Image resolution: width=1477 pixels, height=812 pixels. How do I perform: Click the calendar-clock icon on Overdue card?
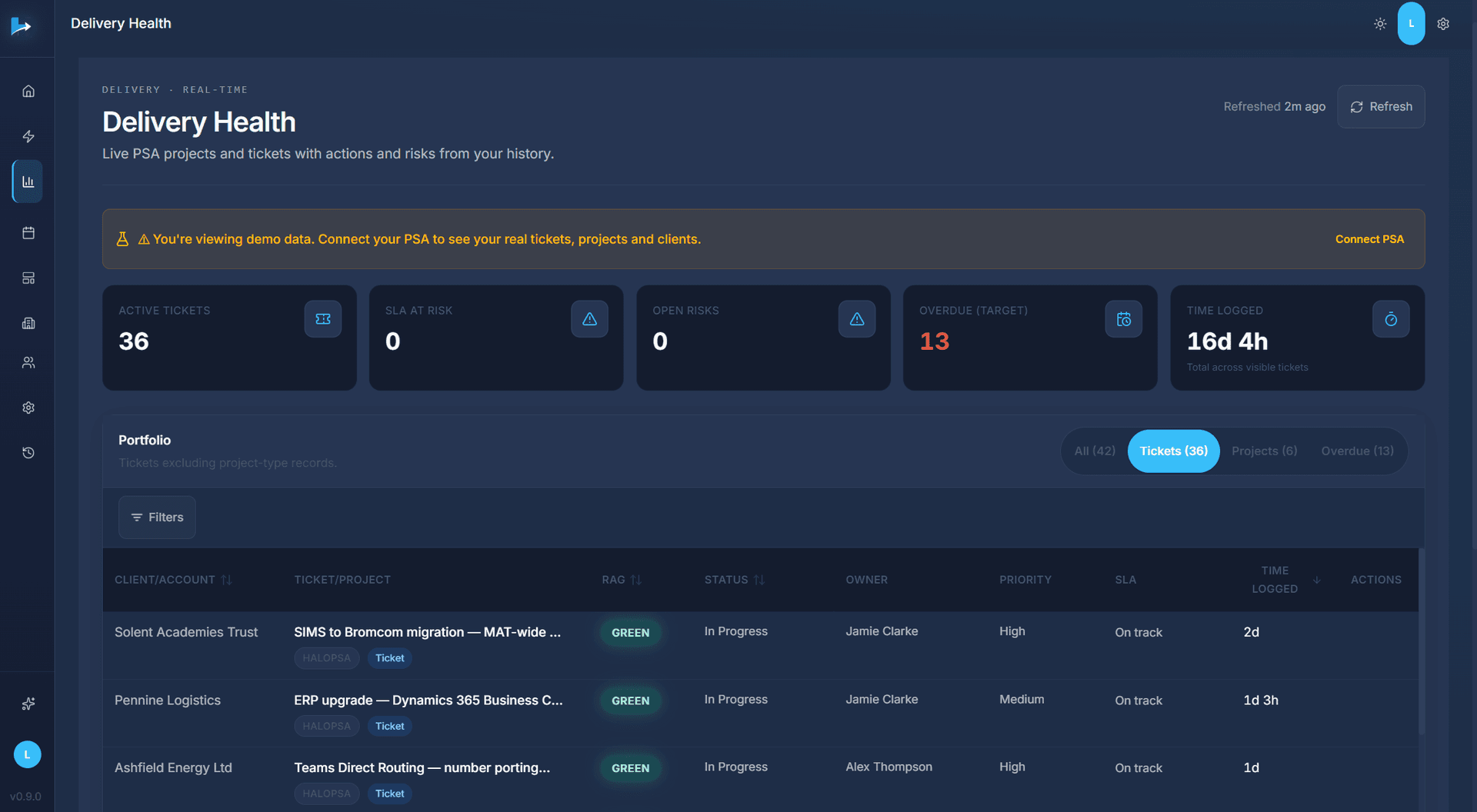pyautogui.click(x=1124, y=319)
